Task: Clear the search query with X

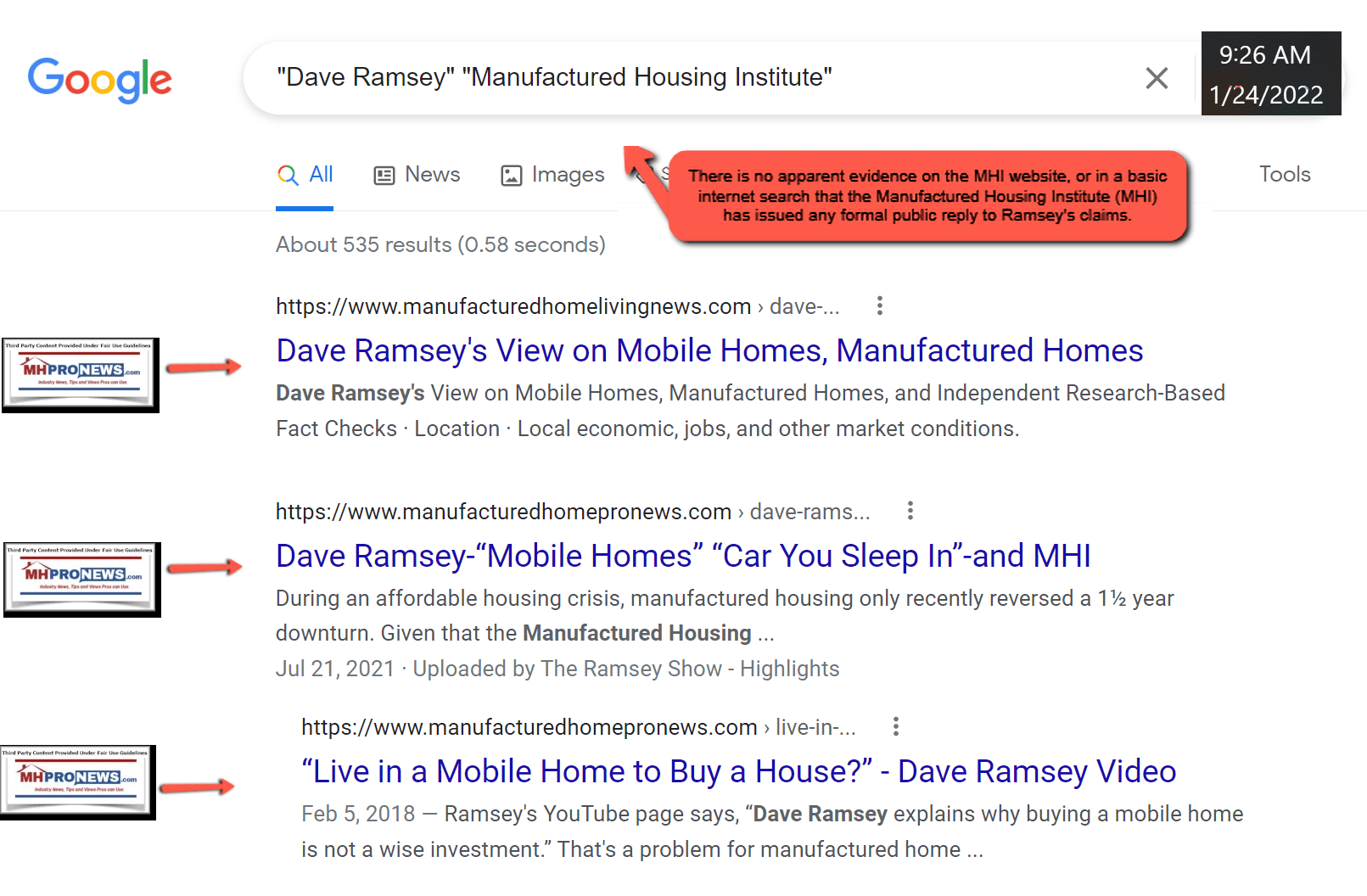Action: pyautogui.click(x=1157, y=78)
